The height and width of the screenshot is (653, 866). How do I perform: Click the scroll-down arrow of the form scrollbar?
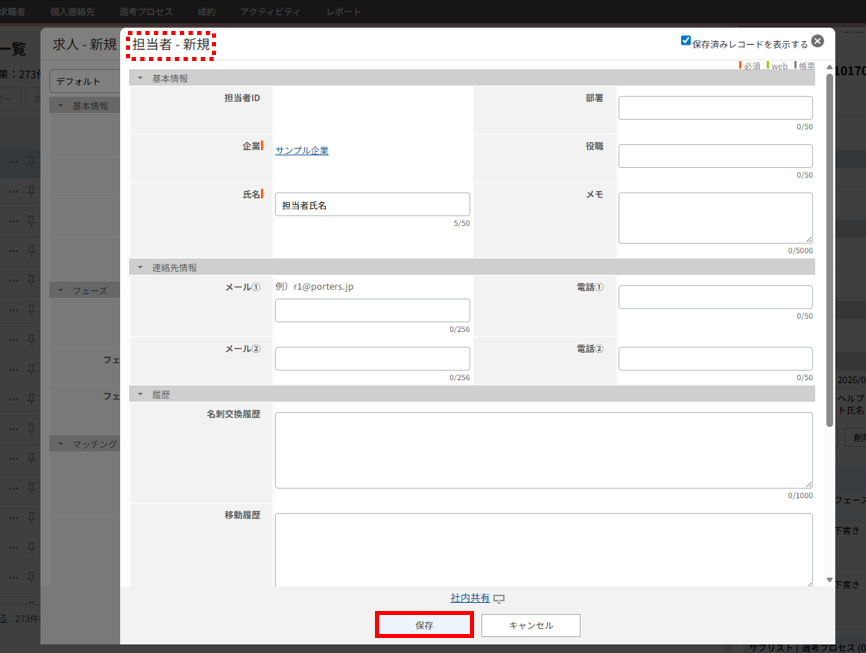[x=829, y=580]
